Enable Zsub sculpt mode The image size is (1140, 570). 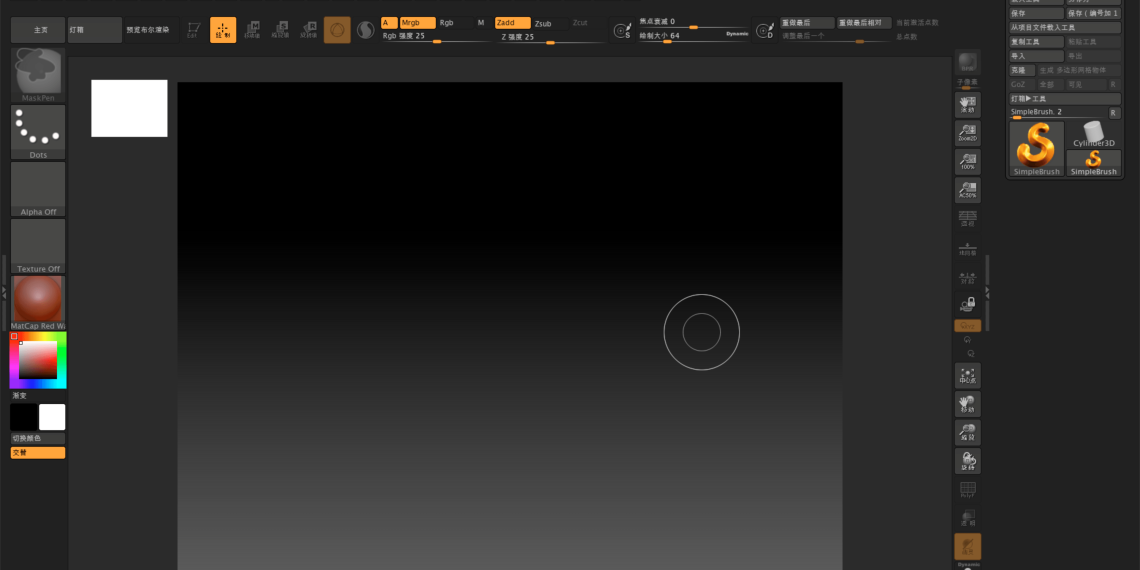[x=543, y=23]
